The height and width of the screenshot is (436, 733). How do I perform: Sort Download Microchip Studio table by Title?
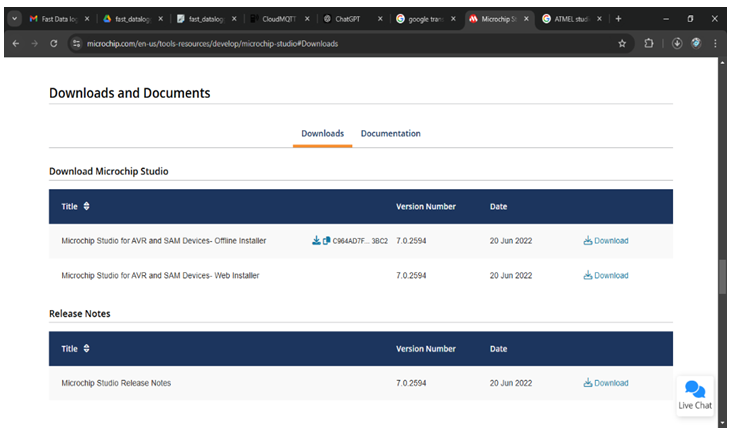tap(86, 207)
